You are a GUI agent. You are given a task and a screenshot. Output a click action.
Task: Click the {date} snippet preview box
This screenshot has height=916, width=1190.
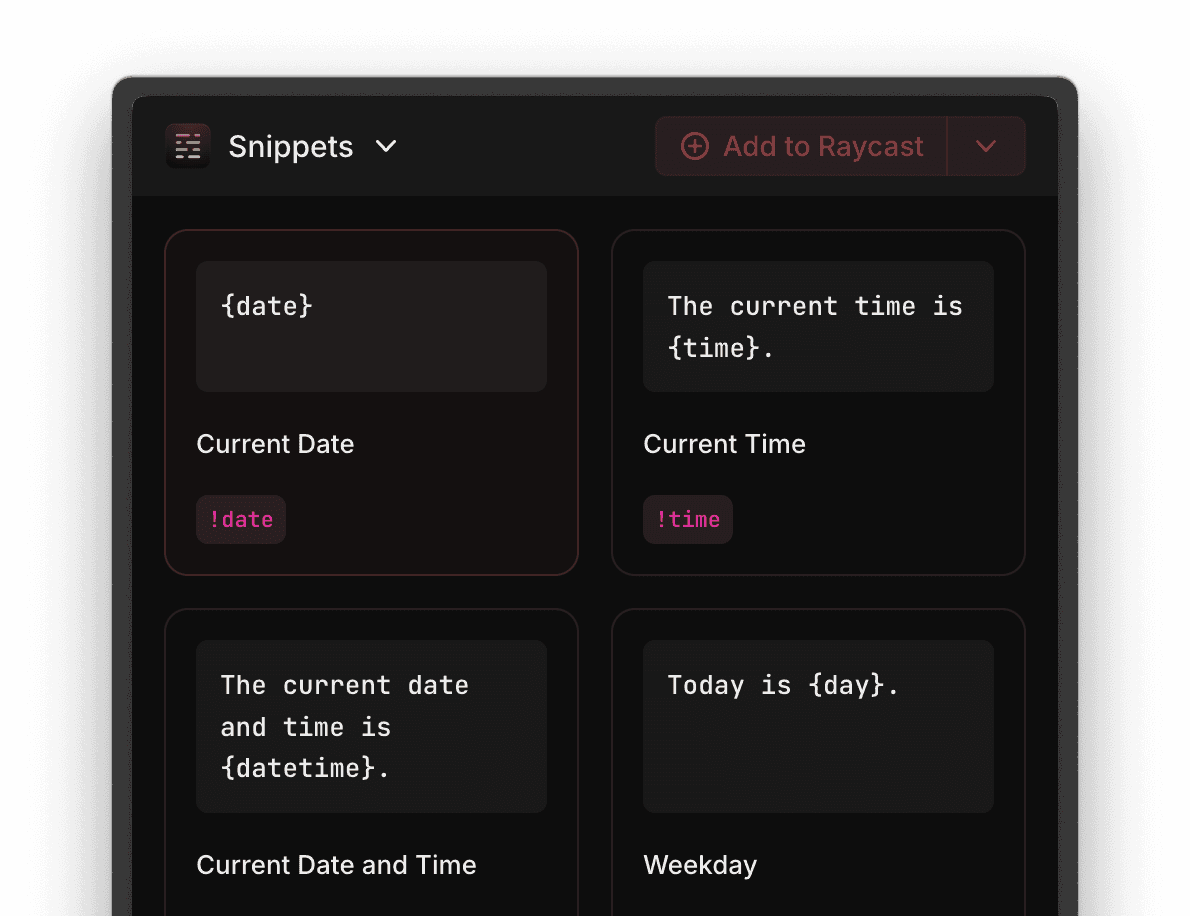[x=371, y=325]
